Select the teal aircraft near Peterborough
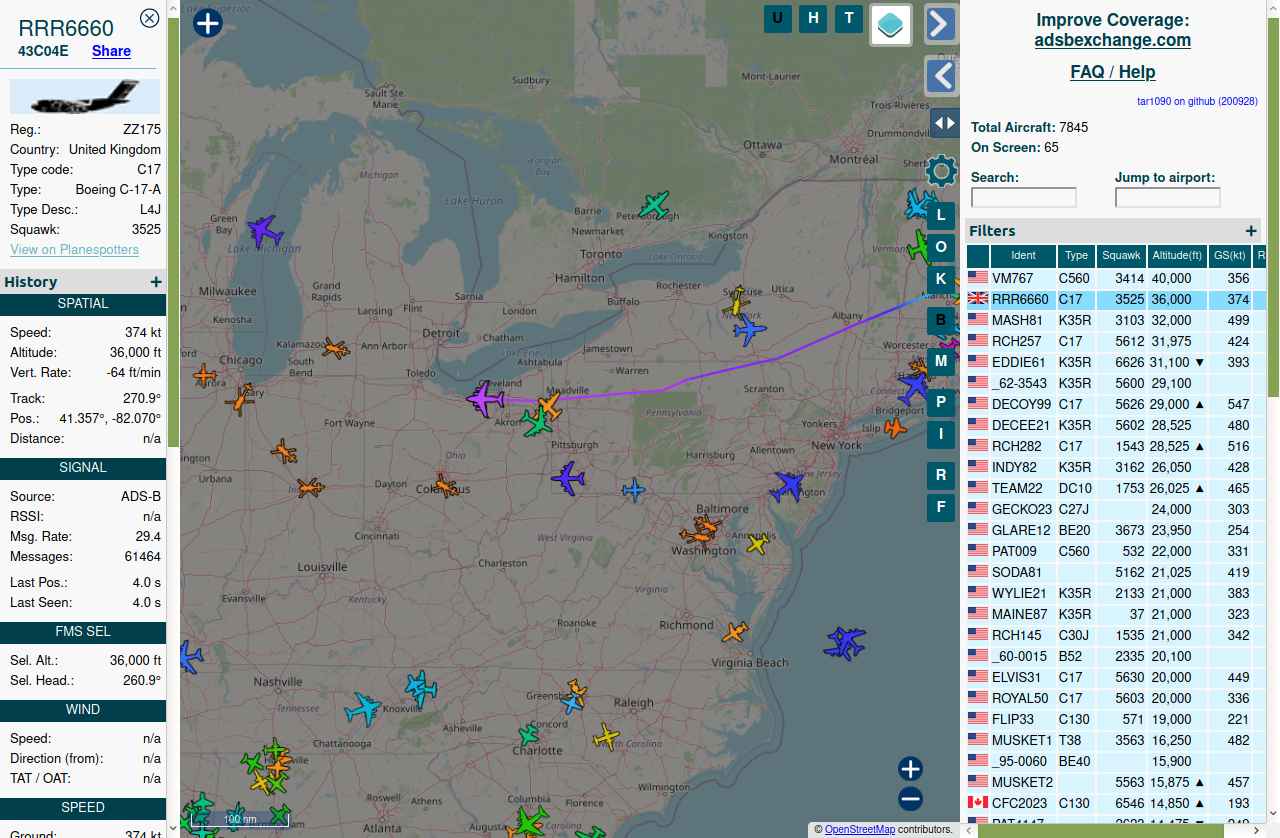Image resolution: width=1280 pixels, height=838 pixels. click(654, 205)
